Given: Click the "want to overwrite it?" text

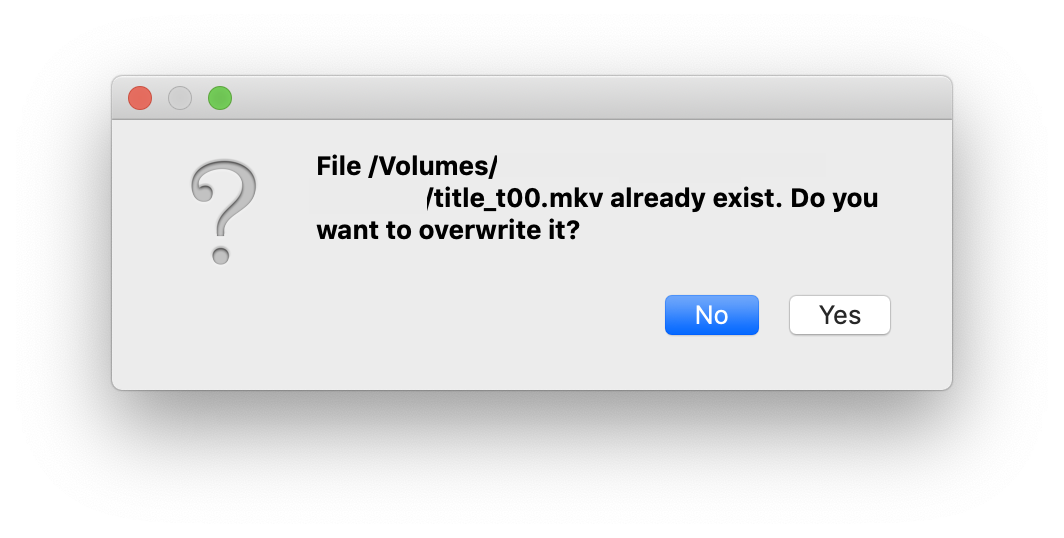Looking at the screenshot, I should [448, 231].
